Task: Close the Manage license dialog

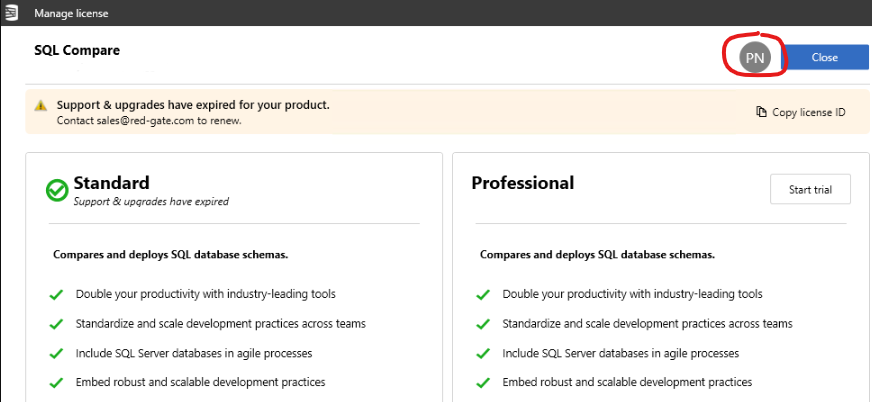Action: [x=825, y=57]
